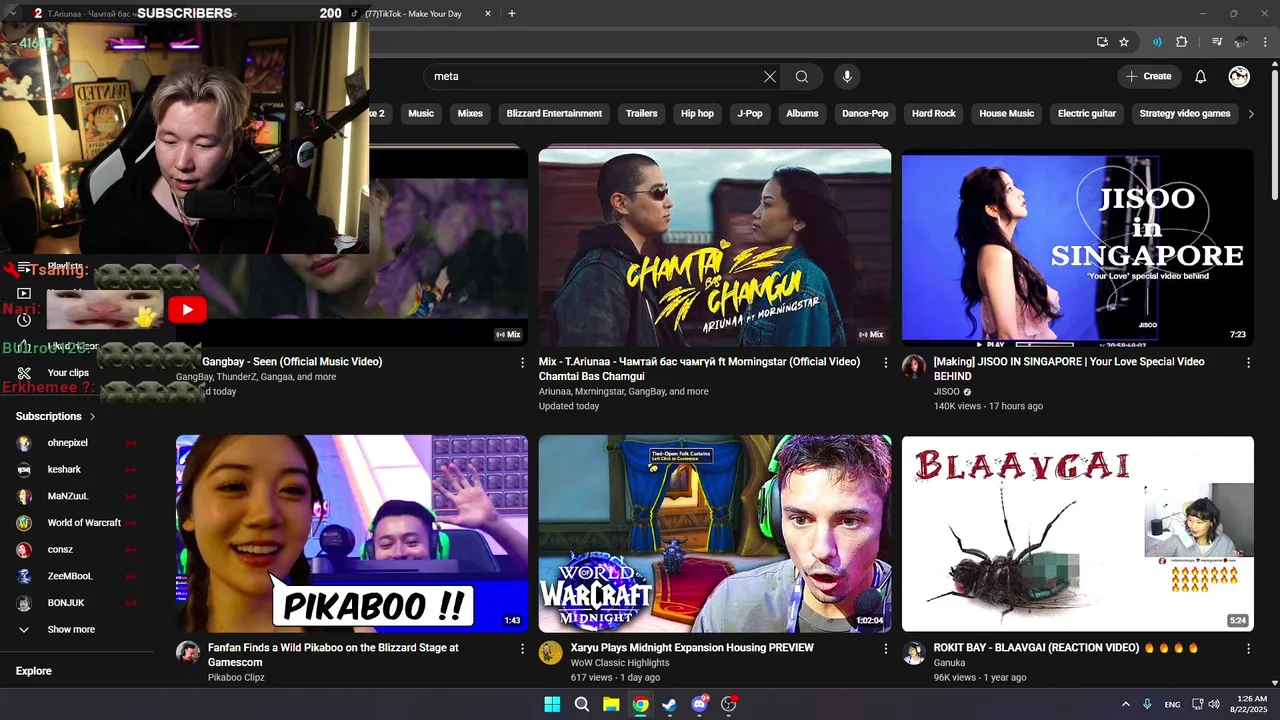
Task: Select the Hip hop filter chip
Action: click(x=697, y=114)
